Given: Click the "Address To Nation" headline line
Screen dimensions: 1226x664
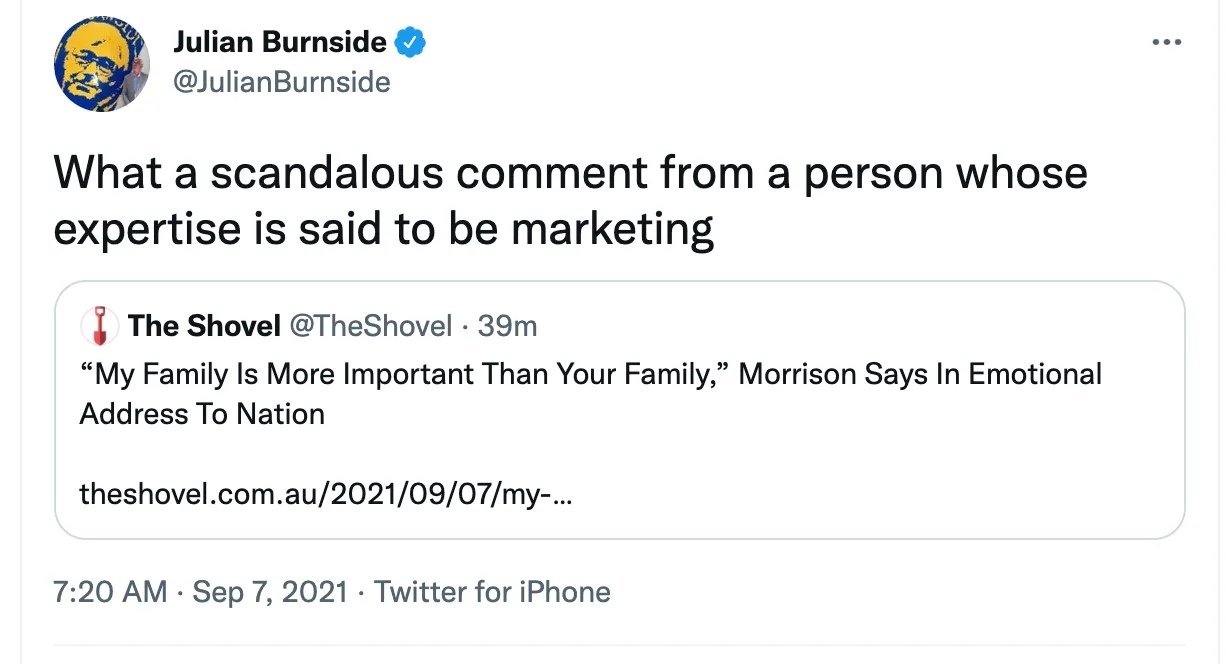Looking at the screenshot, I should click(x=202, y=414).
